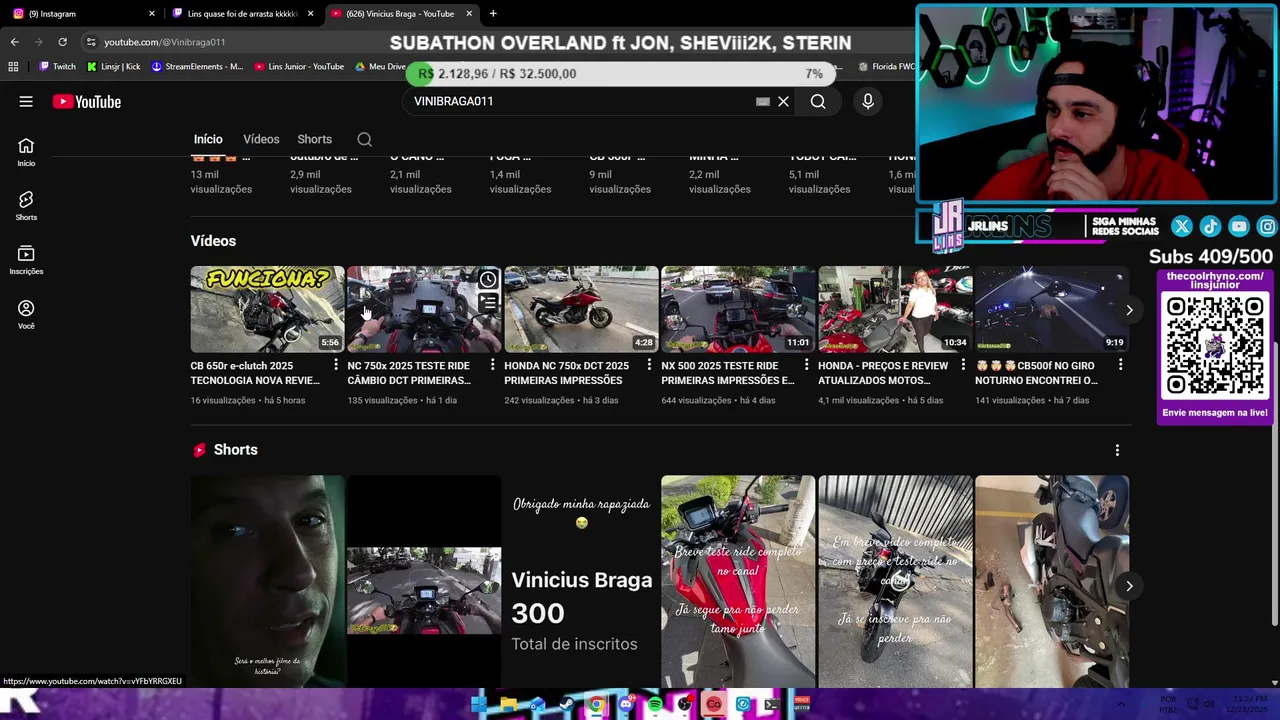Open File Explorer from the taskbar
This screenshot has height=720, width=1280.
tap(508, 704)
